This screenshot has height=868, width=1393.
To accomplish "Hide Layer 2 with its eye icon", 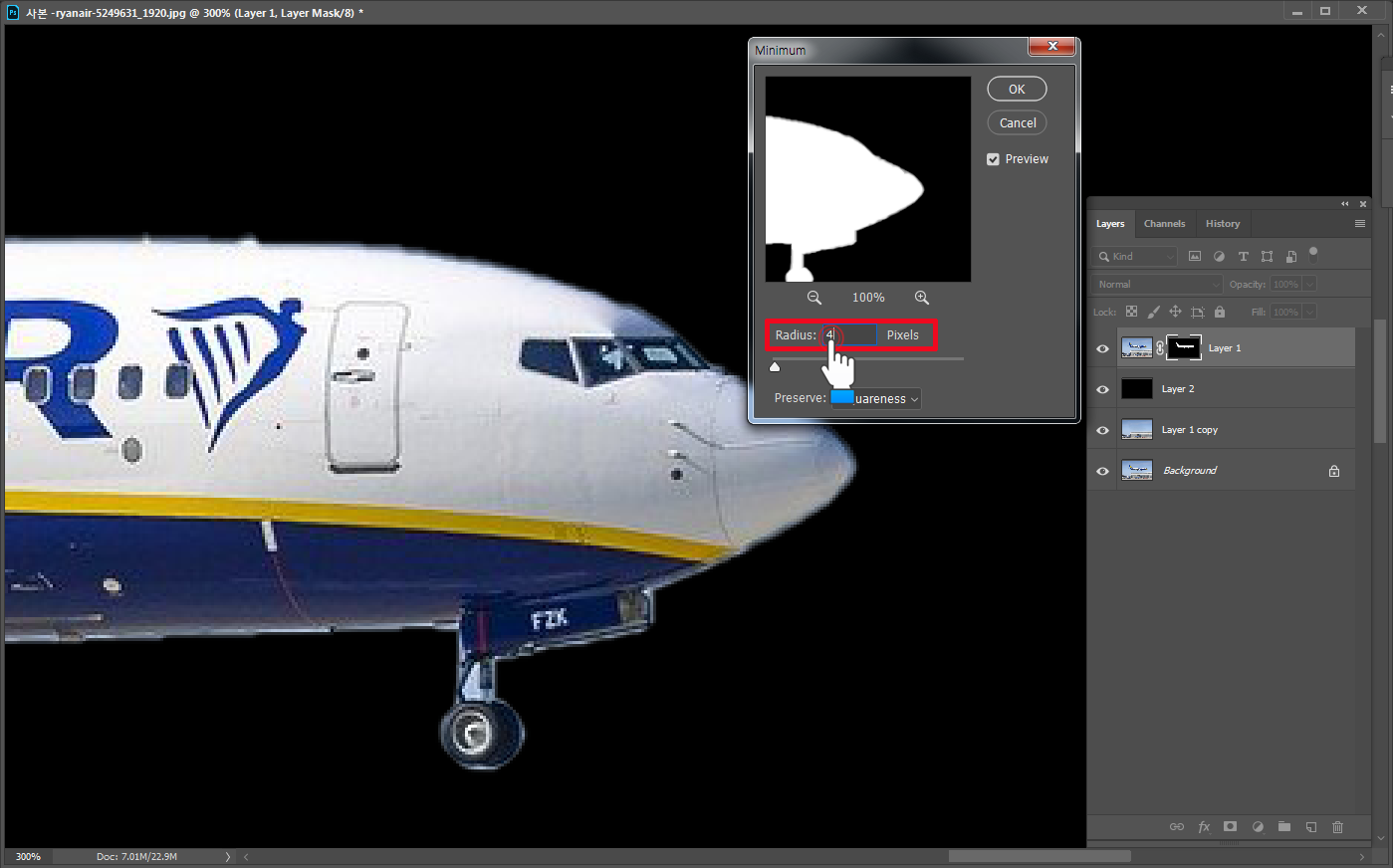I will tap(1102, 389).
